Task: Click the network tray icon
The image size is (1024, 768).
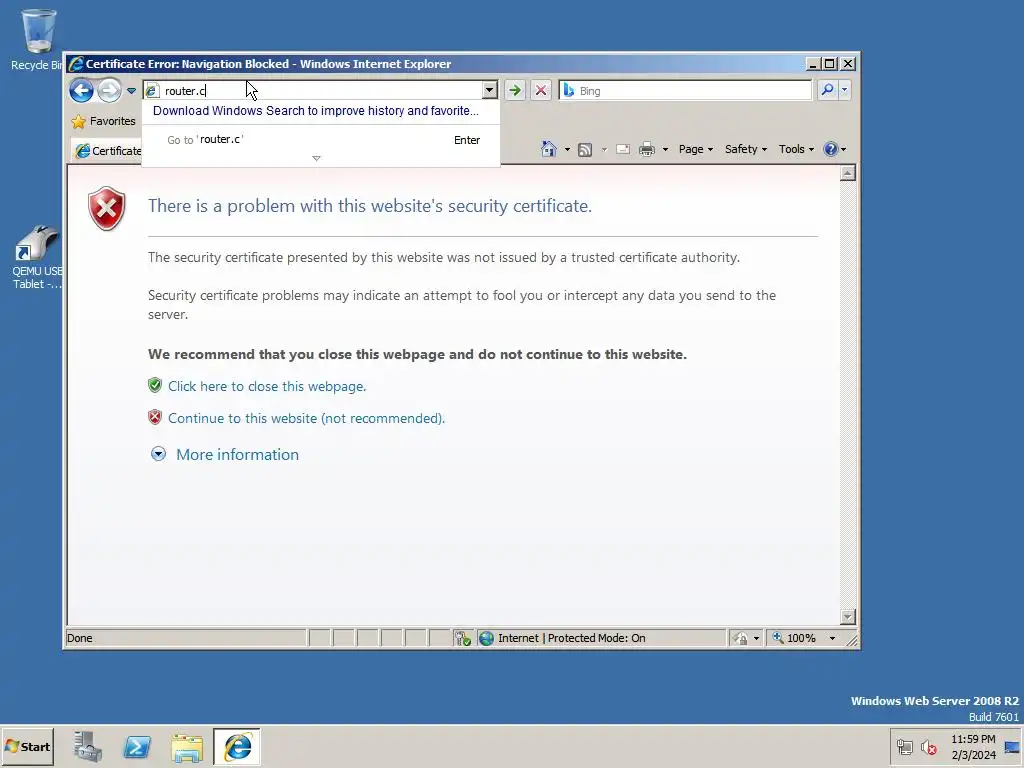Action: pyautogui.click(x=904, y=746)
